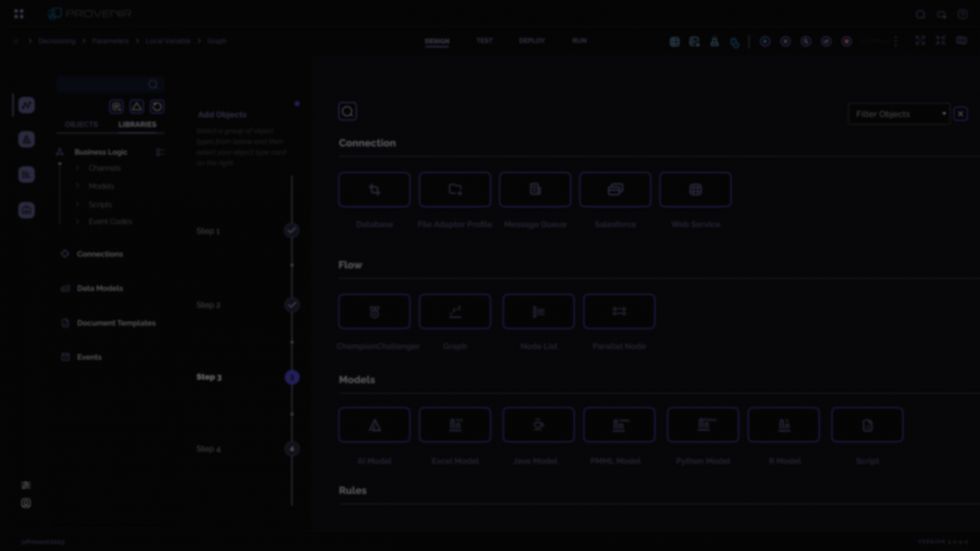Screen dimensions: 980x551
Task: Pick the PMML Model tile
Action: (619, 425)
